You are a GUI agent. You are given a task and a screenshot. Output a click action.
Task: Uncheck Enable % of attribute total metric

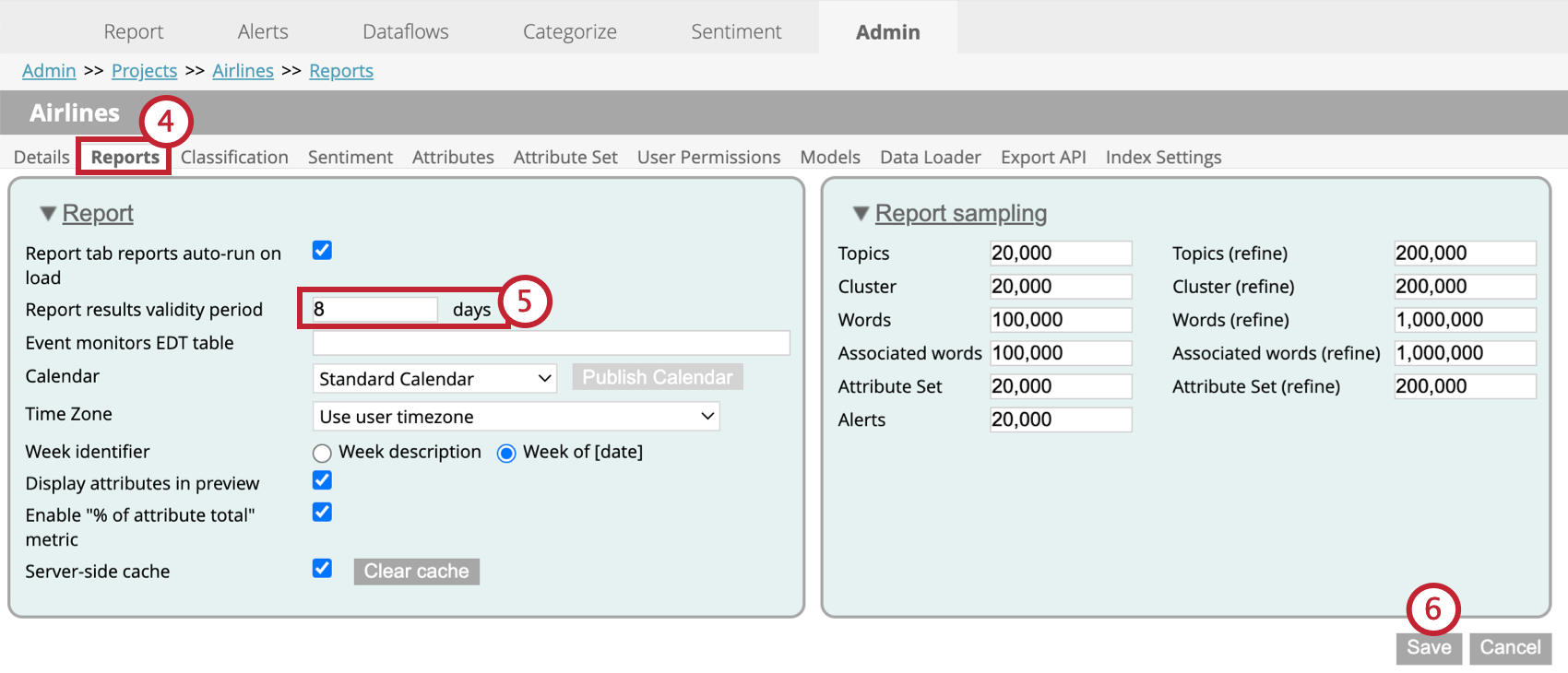point(322,513)
